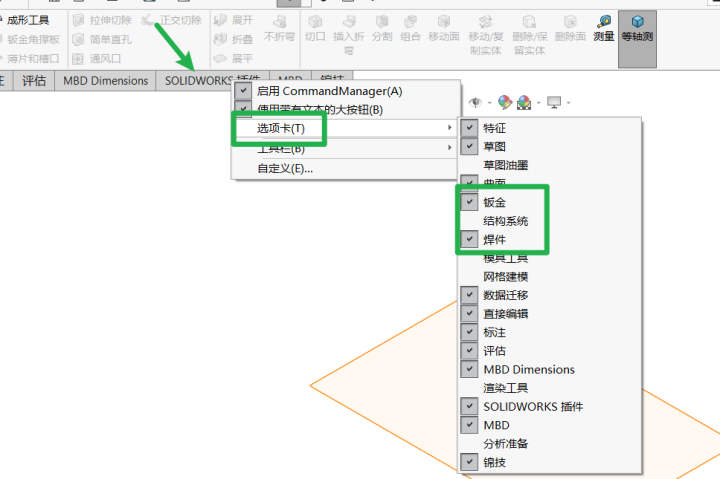
Task: Toggle MBD Dimensions checkbox in submenu
Action: coord(469,369)
